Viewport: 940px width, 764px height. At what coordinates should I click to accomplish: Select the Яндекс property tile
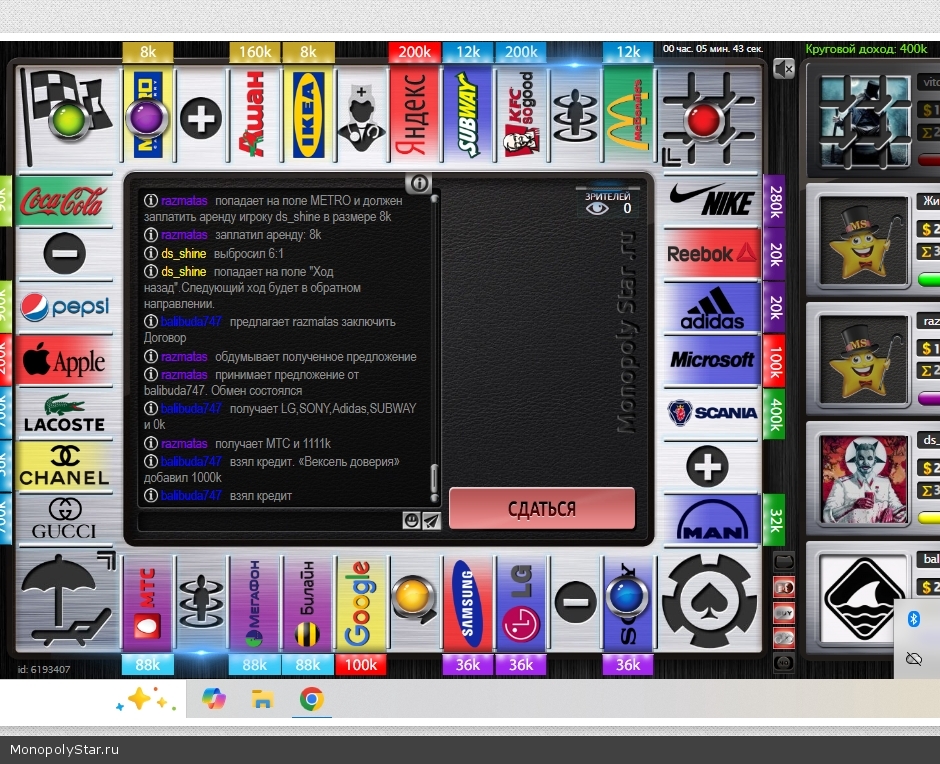[414, 115]
